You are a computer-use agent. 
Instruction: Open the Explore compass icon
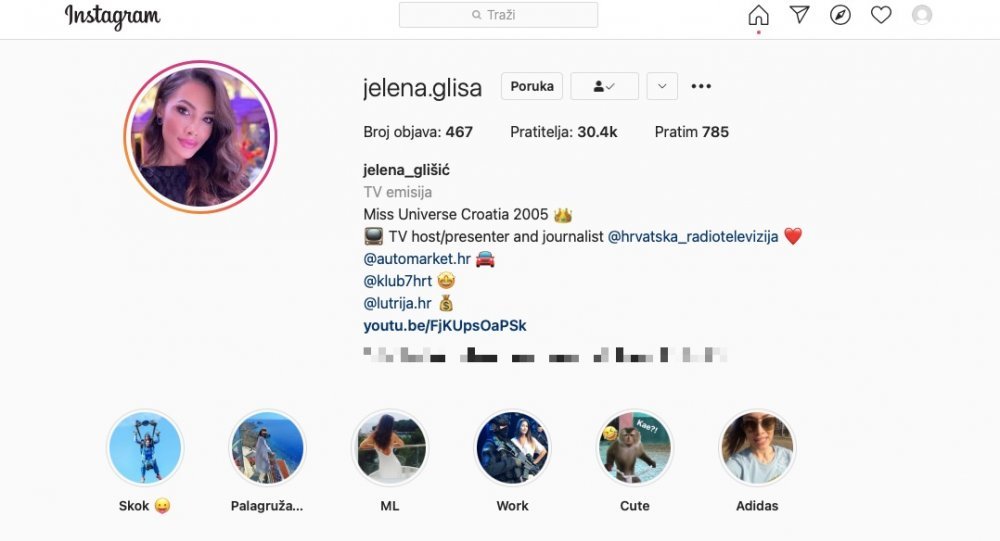coord(840,15)
